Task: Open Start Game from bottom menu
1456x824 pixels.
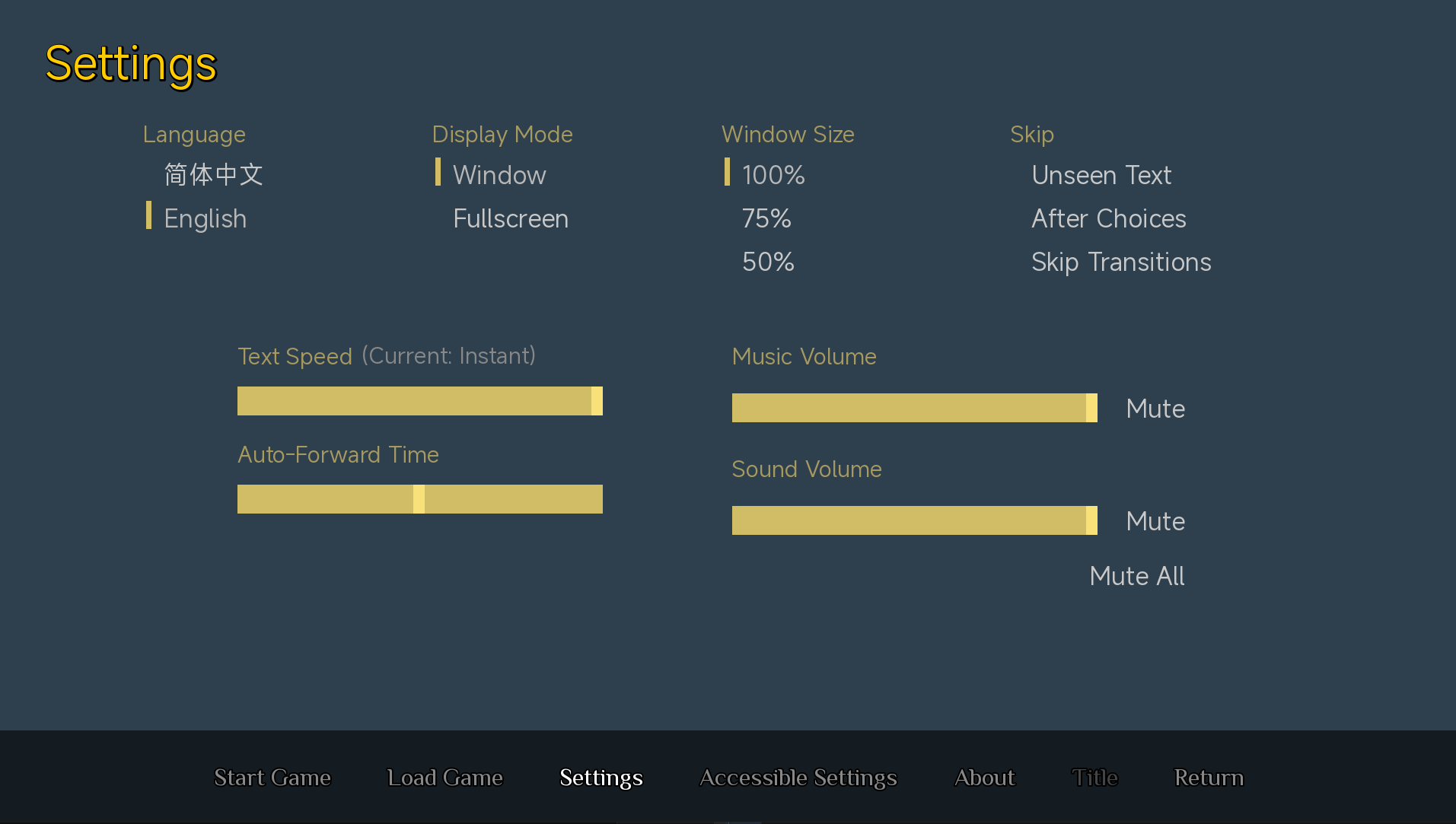Action: pos(272,778)
